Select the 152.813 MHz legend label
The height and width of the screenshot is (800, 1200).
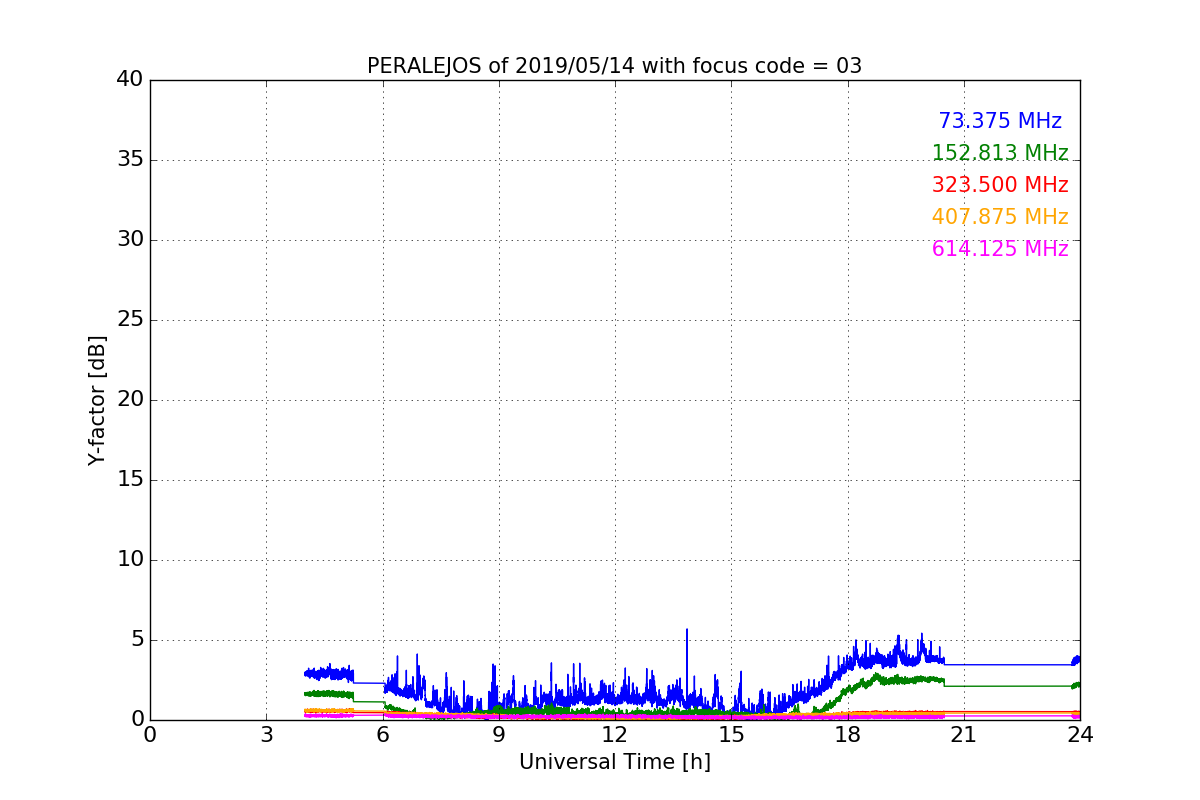1000,153
